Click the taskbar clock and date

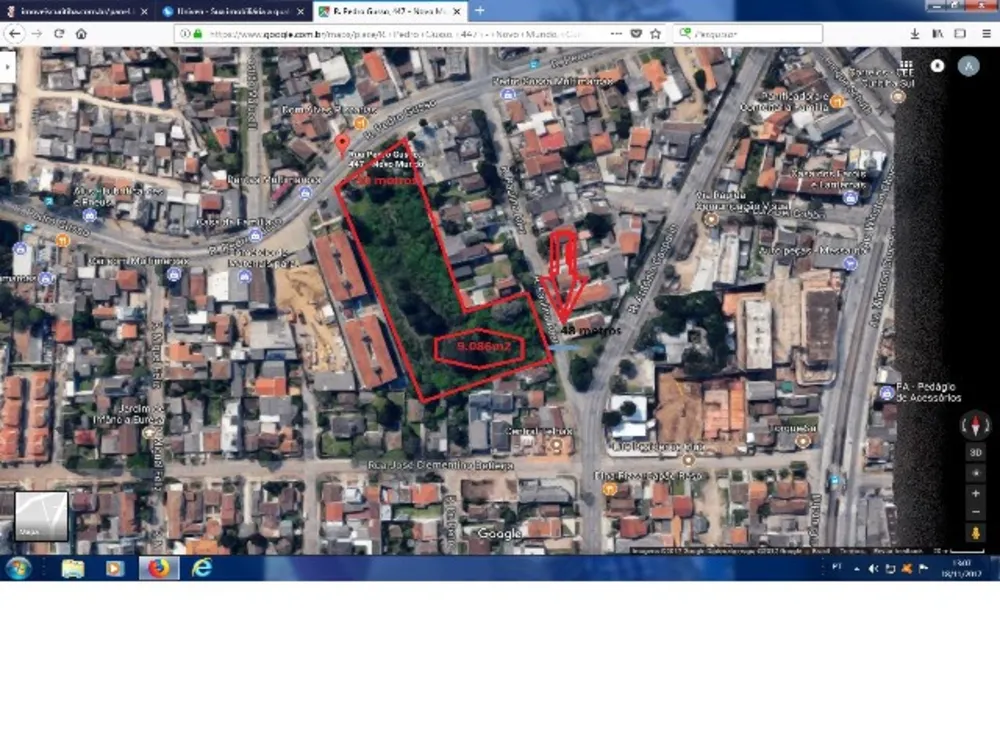click(x=961, y=568)
